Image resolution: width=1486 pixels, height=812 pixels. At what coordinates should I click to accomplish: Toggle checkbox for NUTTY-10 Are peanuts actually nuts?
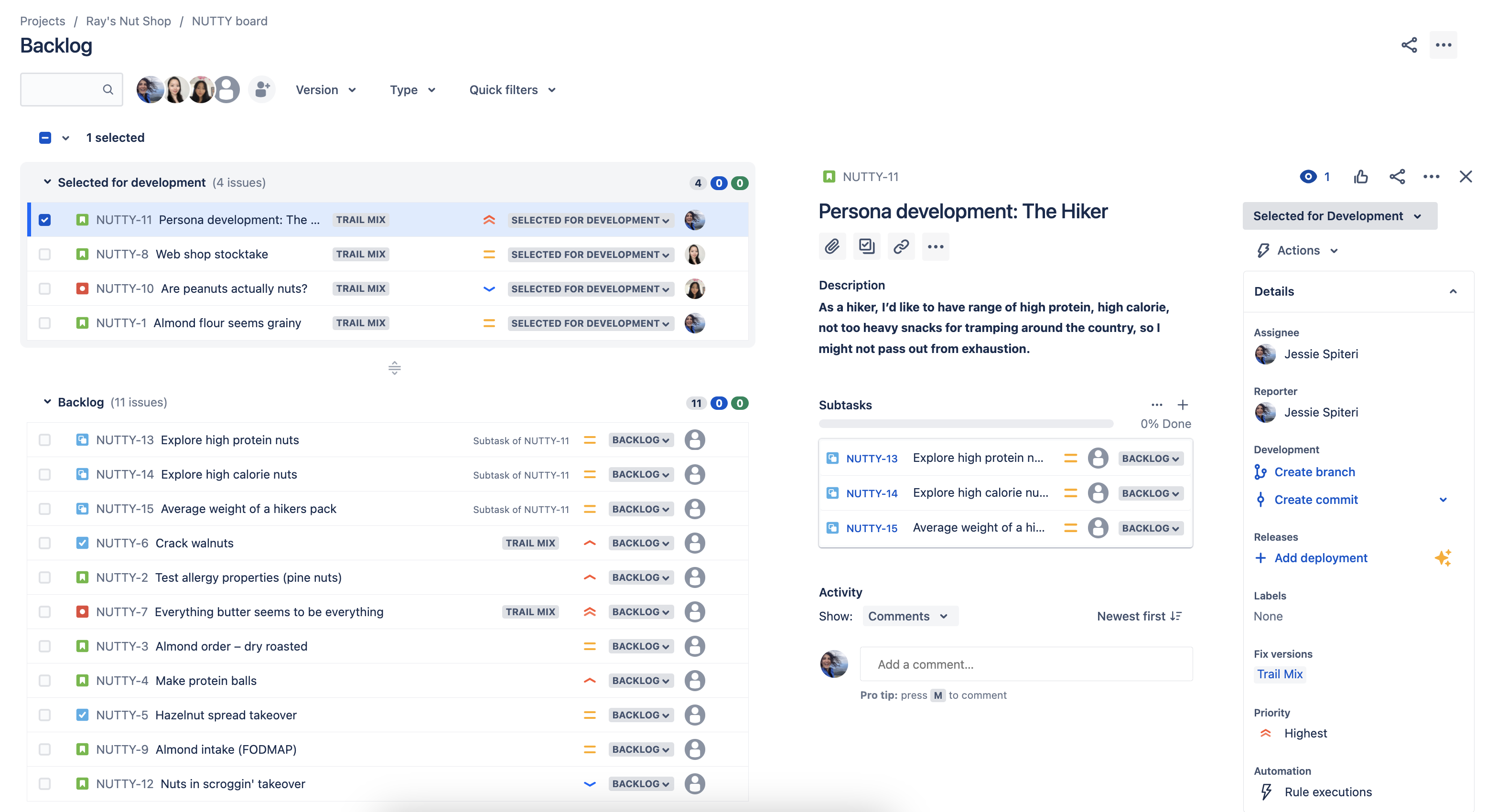coord(44,288)
